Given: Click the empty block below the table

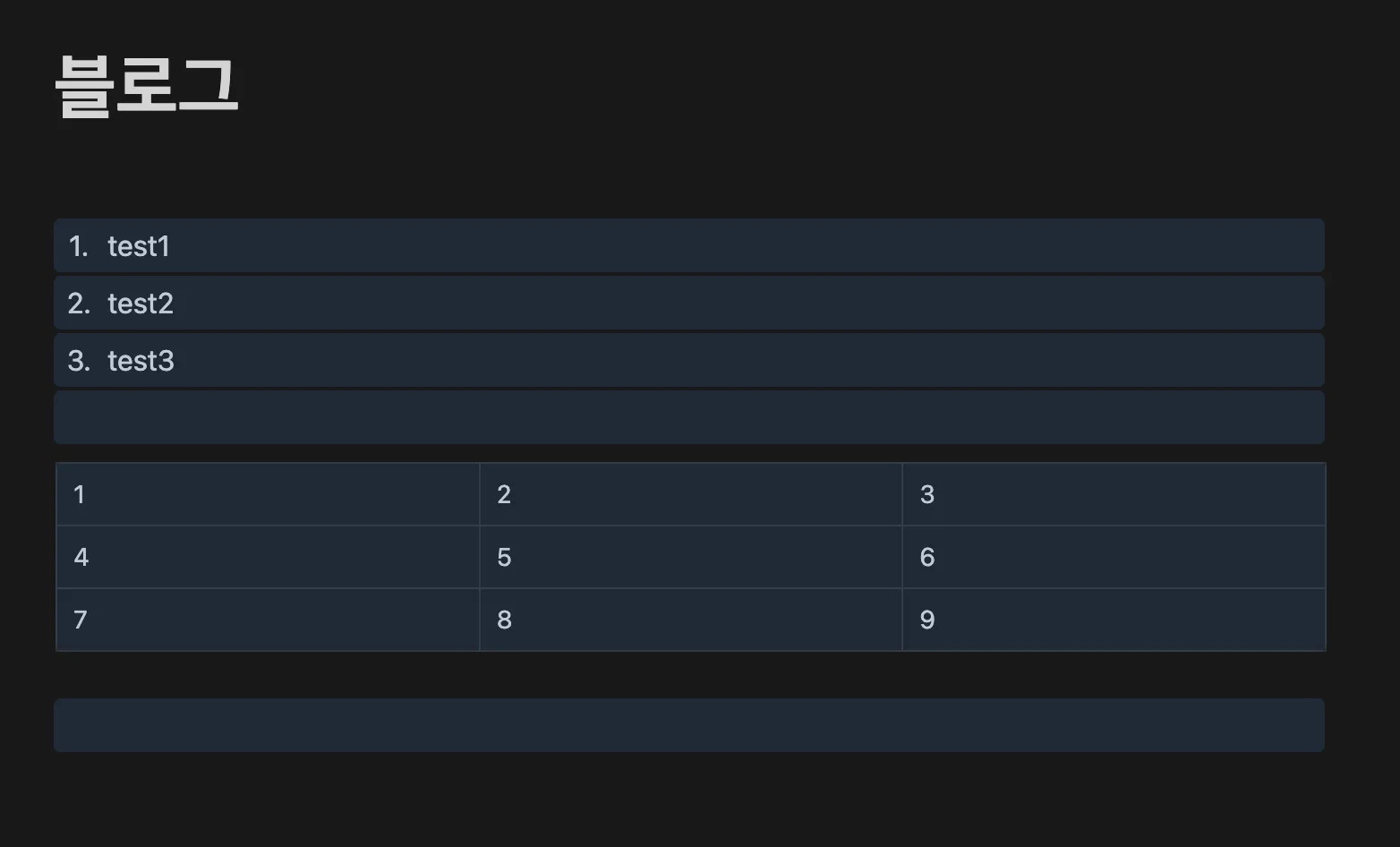Looking at the screenshot, I should (688, 725).
